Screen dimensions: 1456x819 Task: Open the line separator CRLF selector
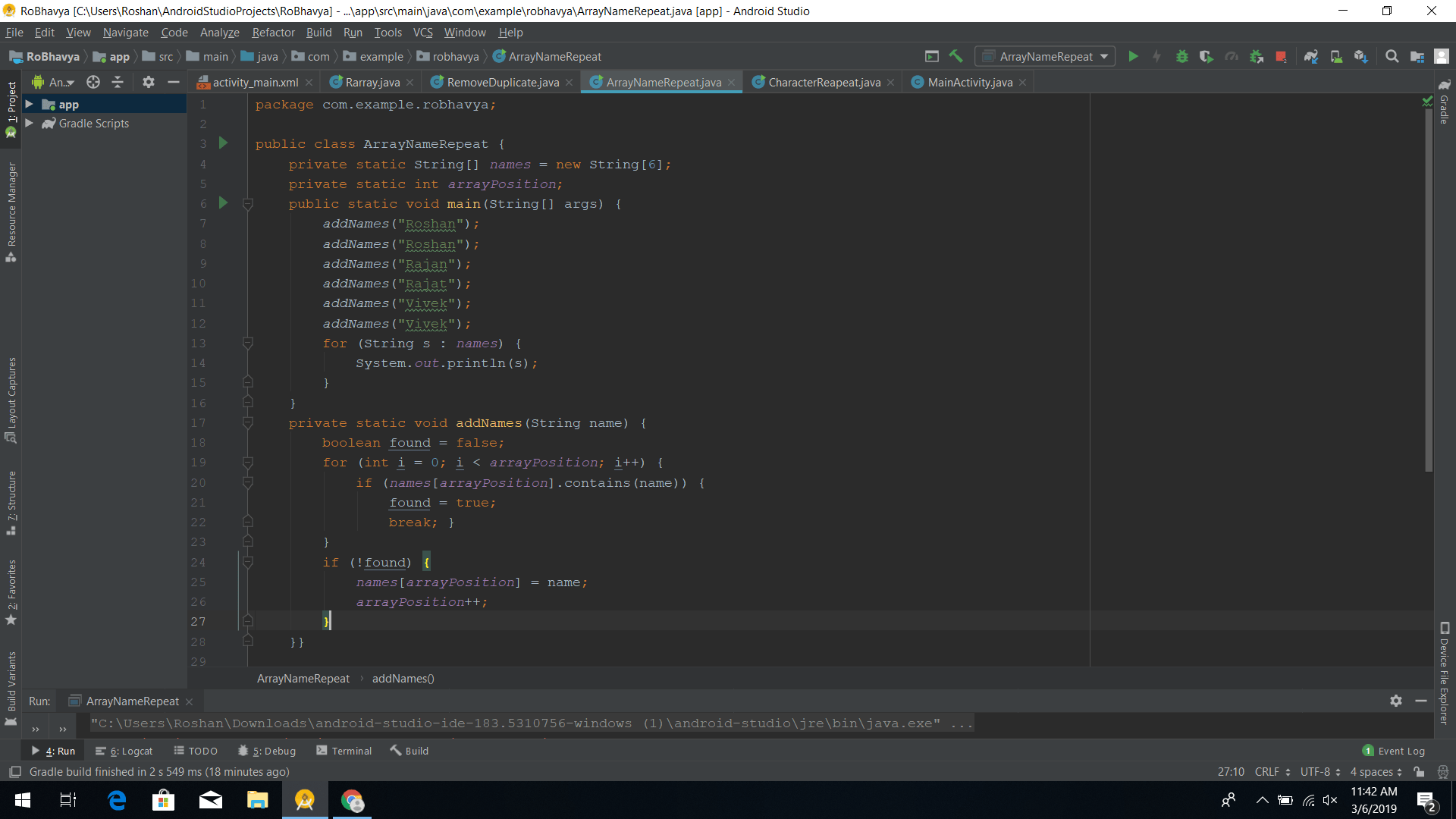[1272, 772]
